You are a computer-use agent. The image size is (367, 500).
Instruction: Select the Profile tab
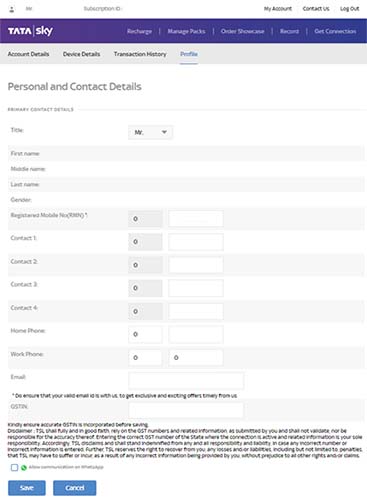tap(189, 54)
